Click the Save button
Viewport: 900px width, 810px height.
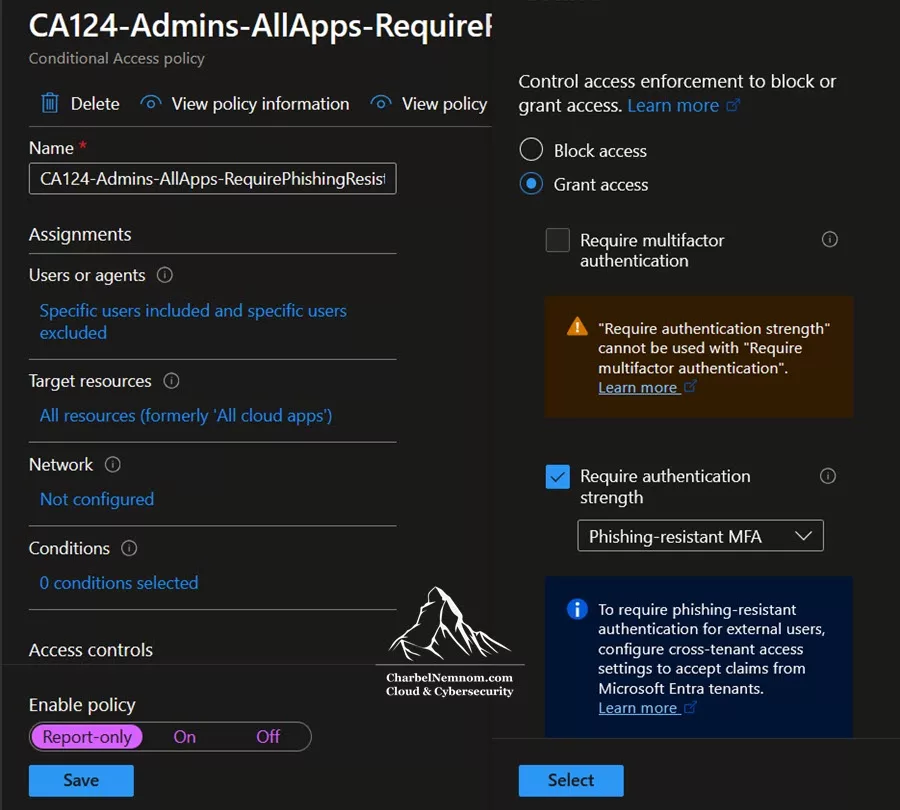click(x=81, y=780)
